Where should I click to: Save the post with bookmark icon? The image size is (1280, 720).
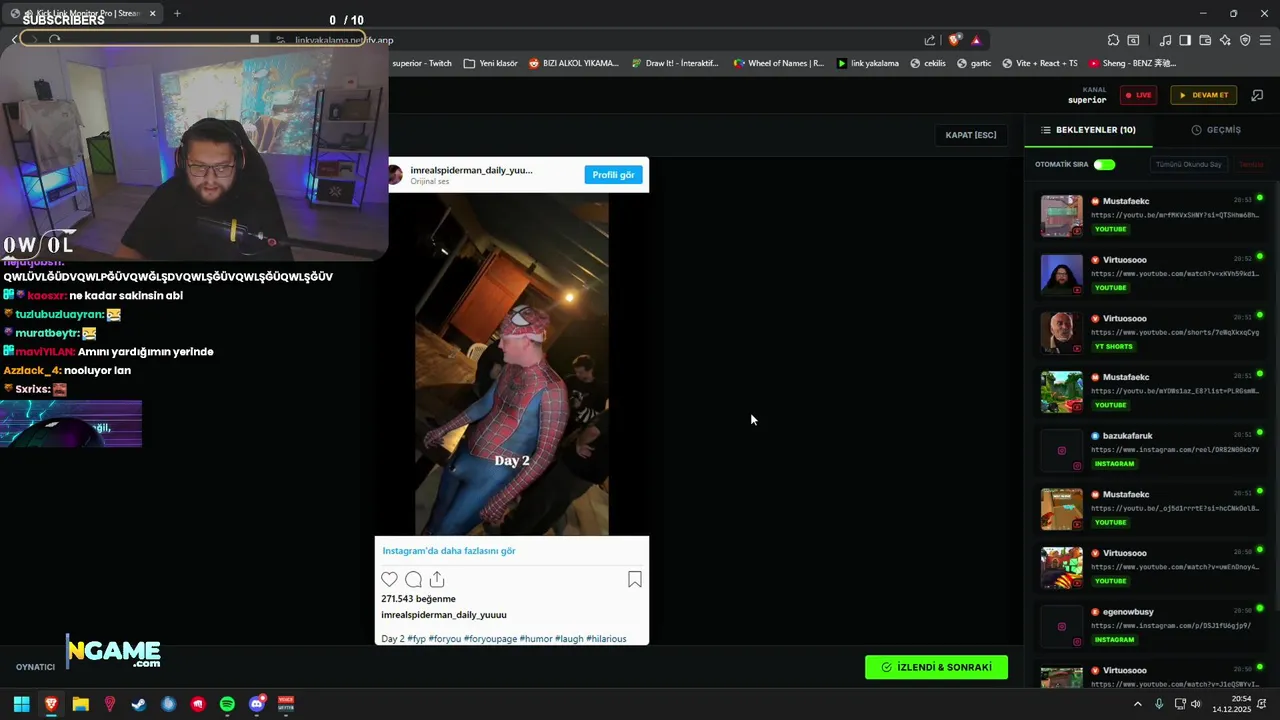pyautogui.click(x=635, y=579)
